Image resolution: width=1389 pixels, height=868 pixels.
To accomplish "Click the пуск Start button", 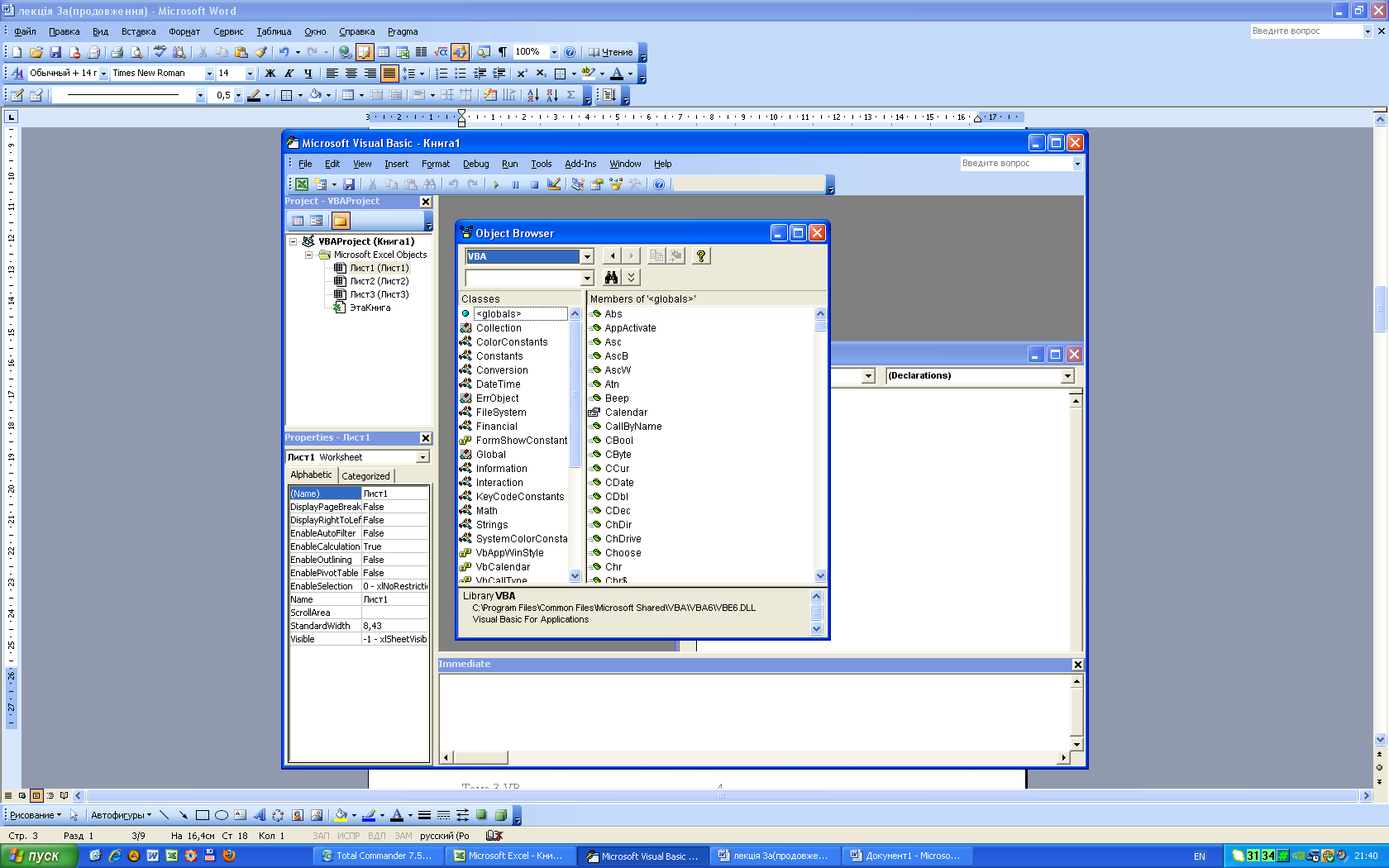I will click(39, 856).
